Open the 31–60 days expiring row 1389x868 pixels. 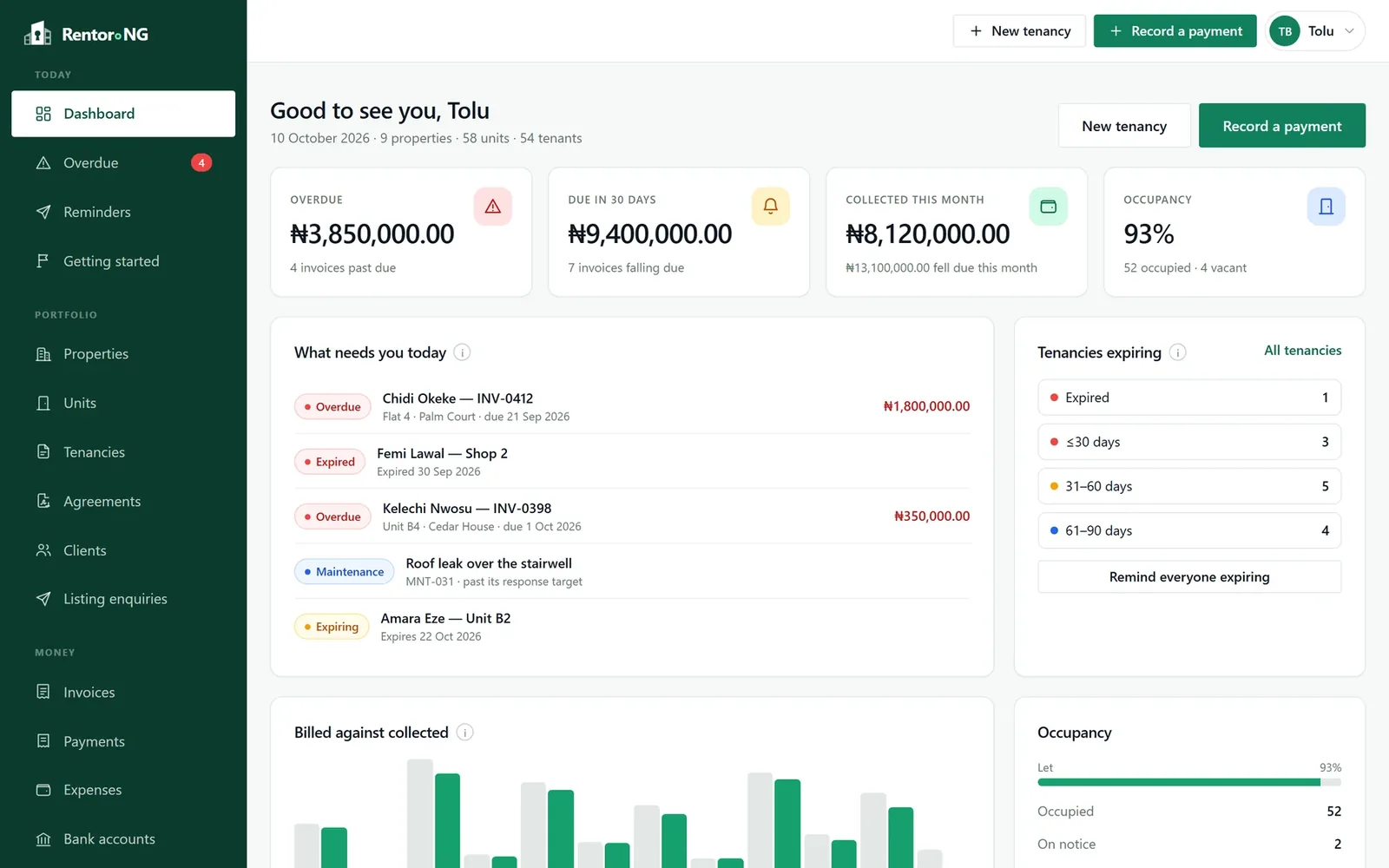click(x=1189, y=486)
